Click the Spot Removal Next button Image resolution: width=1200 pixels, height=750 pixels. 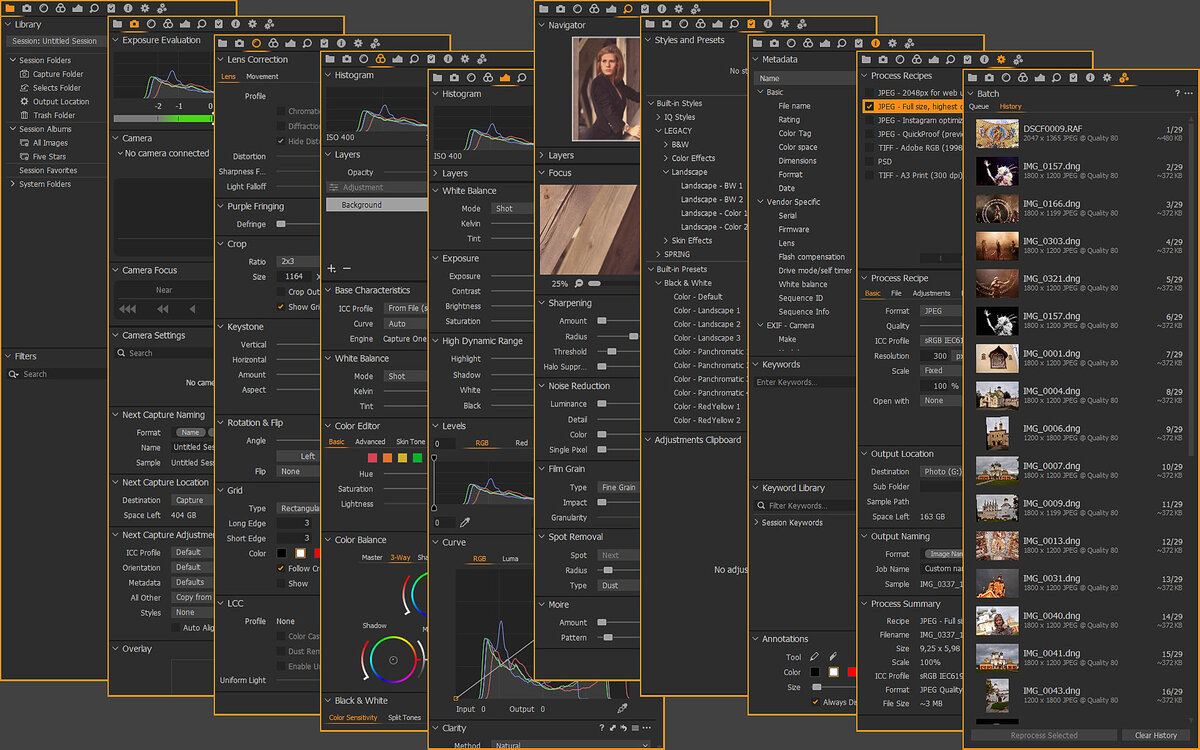618,555
